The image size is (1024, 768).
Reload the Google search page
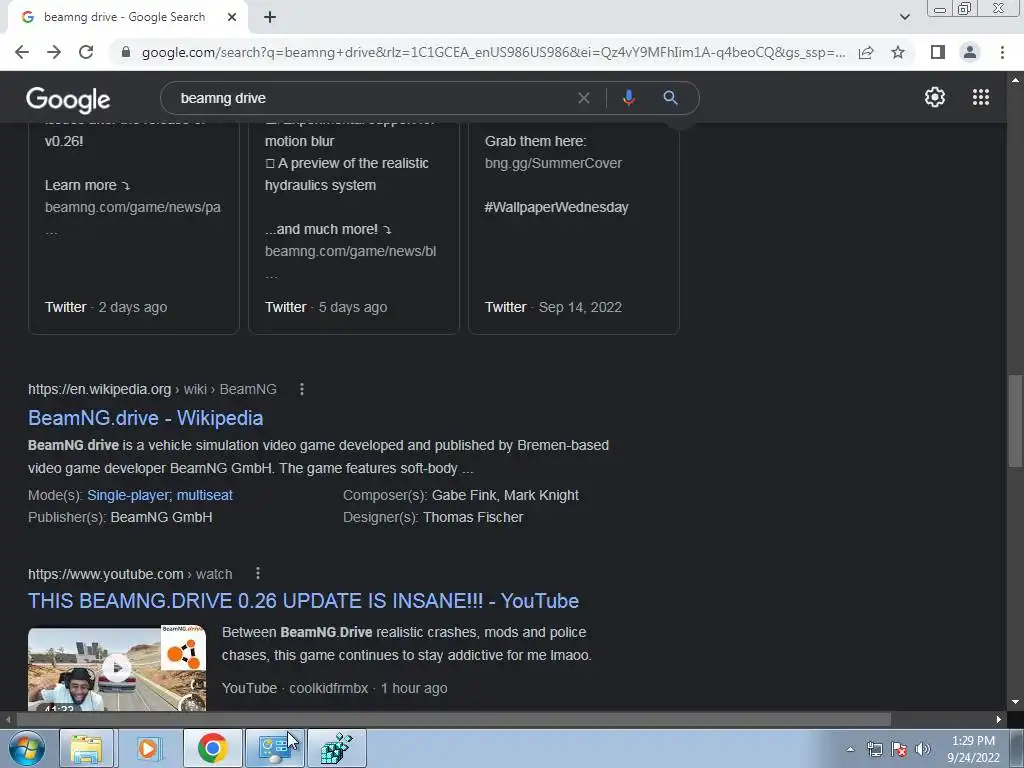pos(86,52)
